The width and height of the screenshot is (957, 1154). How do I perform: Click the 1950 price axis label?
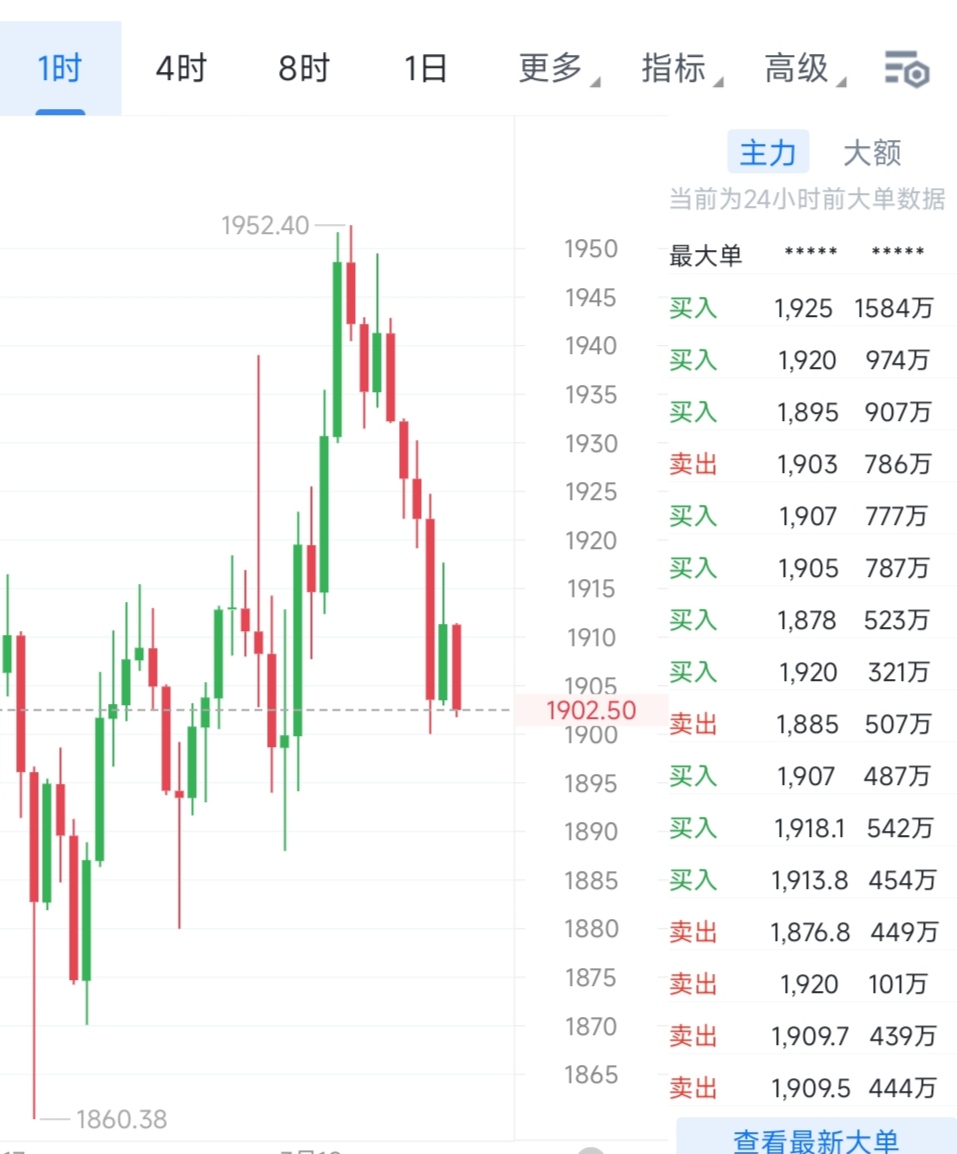click(x=590, y=249)
